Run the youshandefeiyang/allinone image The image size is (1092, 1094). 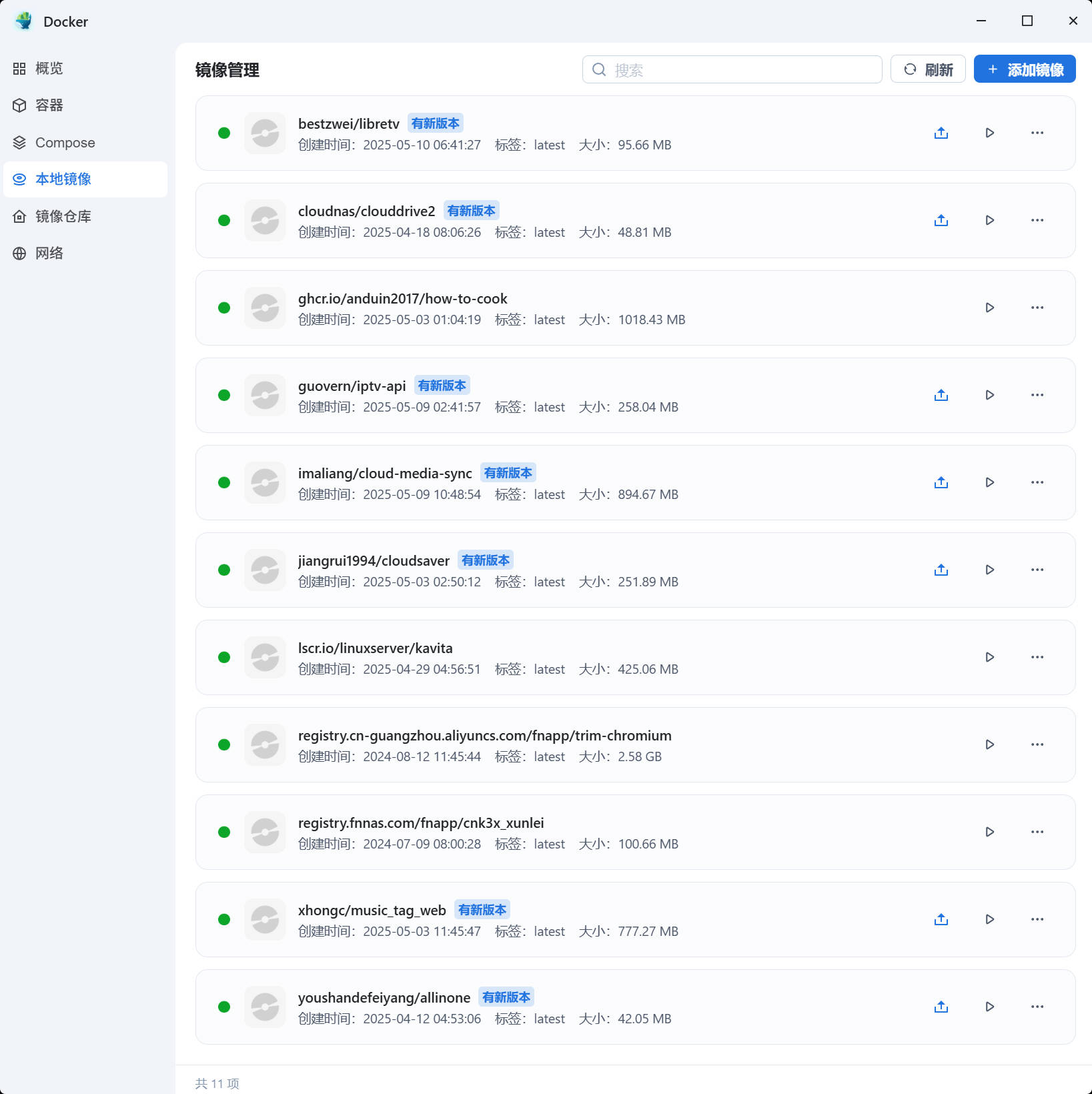[990, 1007]
